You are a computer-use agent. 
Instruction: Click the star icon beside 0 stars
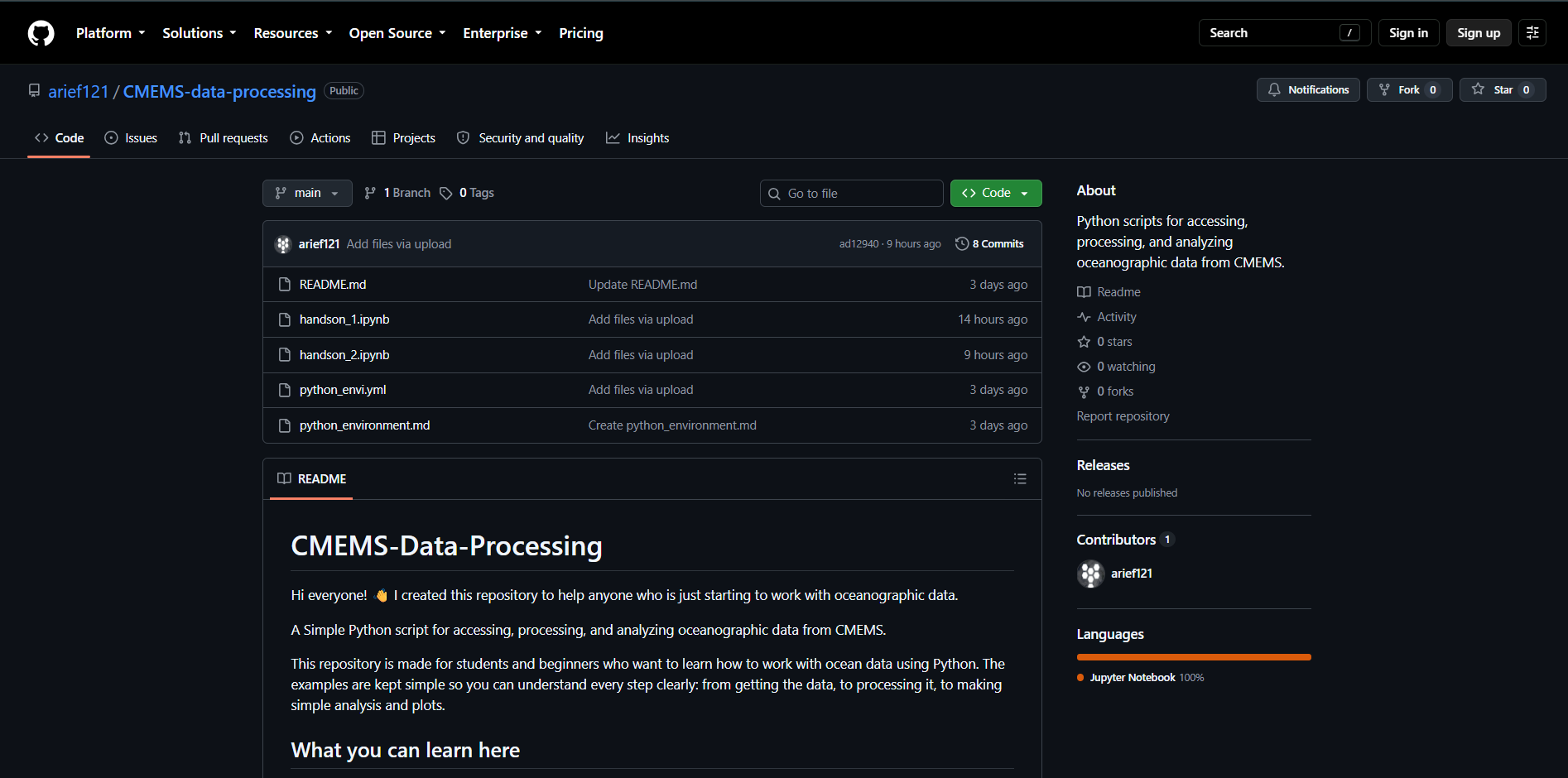click(1084, 342)
